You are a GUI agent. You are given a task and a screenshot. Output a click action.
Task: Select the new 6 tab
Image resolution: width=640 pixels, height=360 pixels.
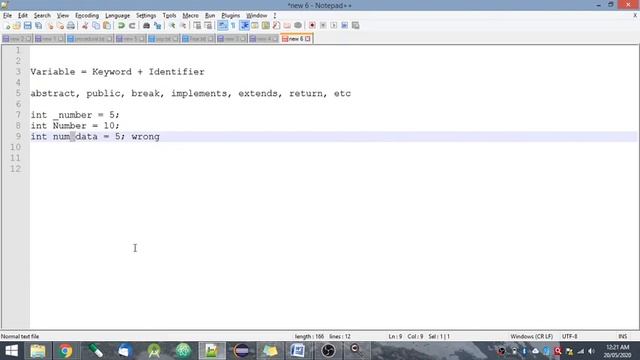(x=296, y=39)
